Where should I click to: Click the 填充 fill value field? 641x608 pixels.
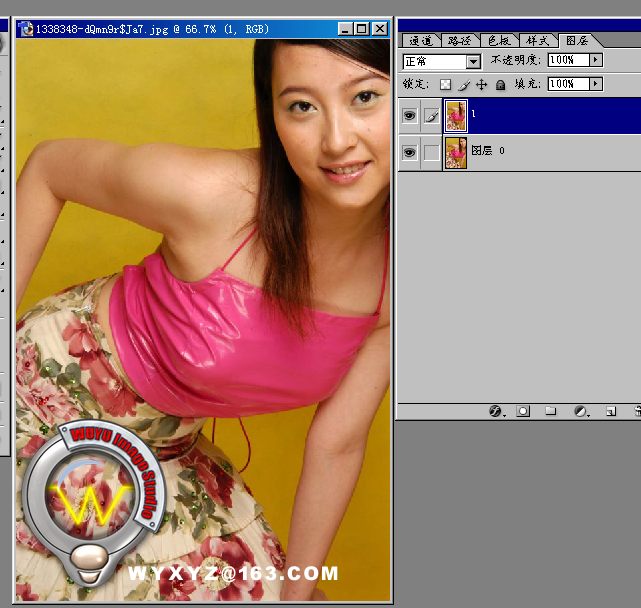pyautogui.click(x=568, y=84)
